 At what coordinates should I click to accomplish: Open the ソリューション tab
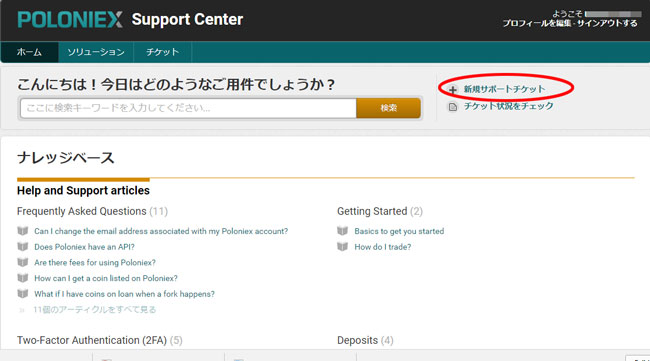point(96,52)
